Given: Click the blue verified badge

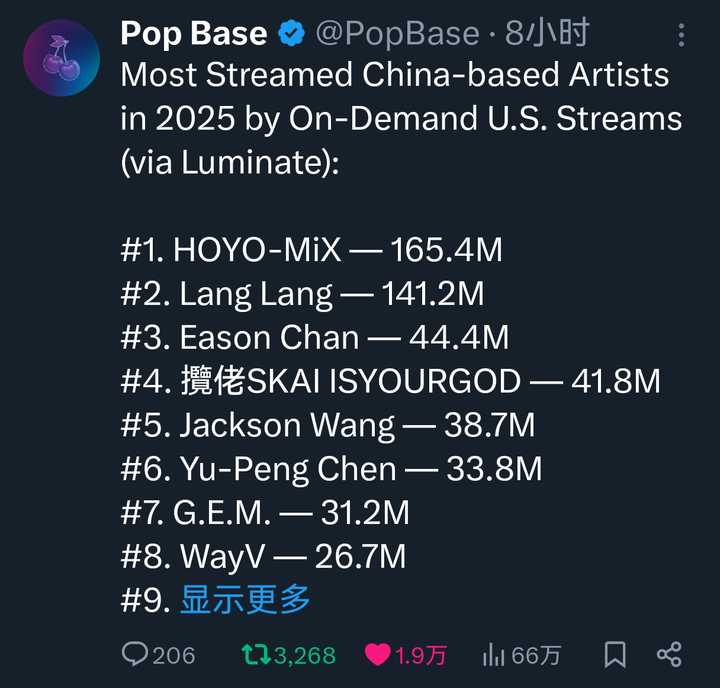Looking at the screenshot, I should coord(292,34).
